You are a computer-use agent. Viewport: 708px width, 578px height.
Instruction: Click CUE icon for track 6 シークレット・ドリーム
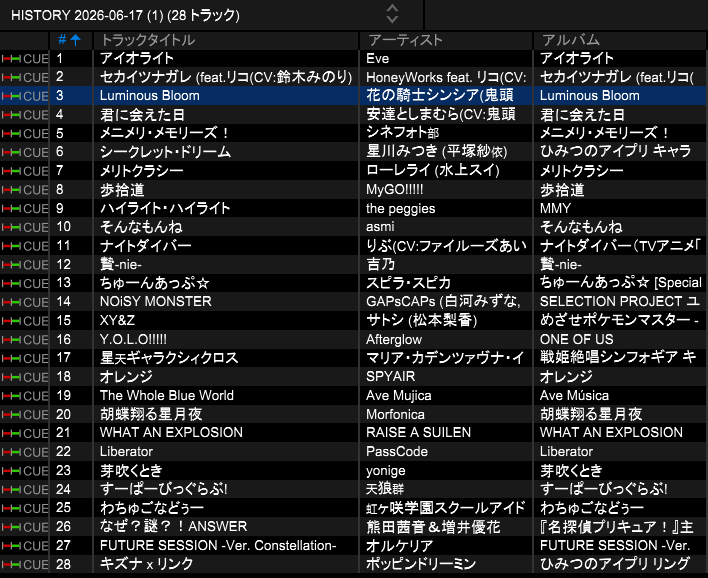(24, 152)
